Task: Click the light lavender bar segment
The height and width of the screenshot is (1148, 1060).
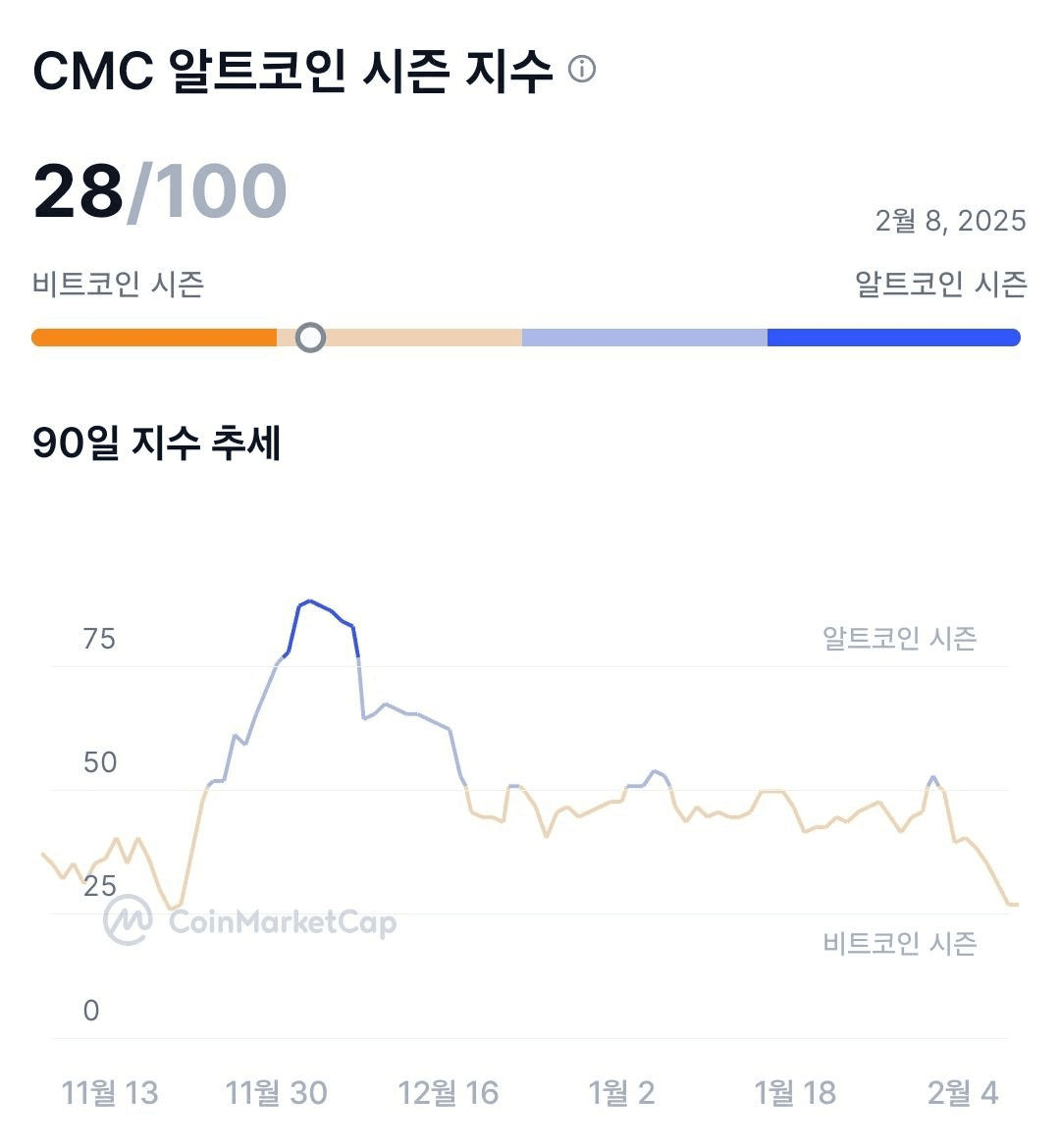Action: click(x=645, y=338)
